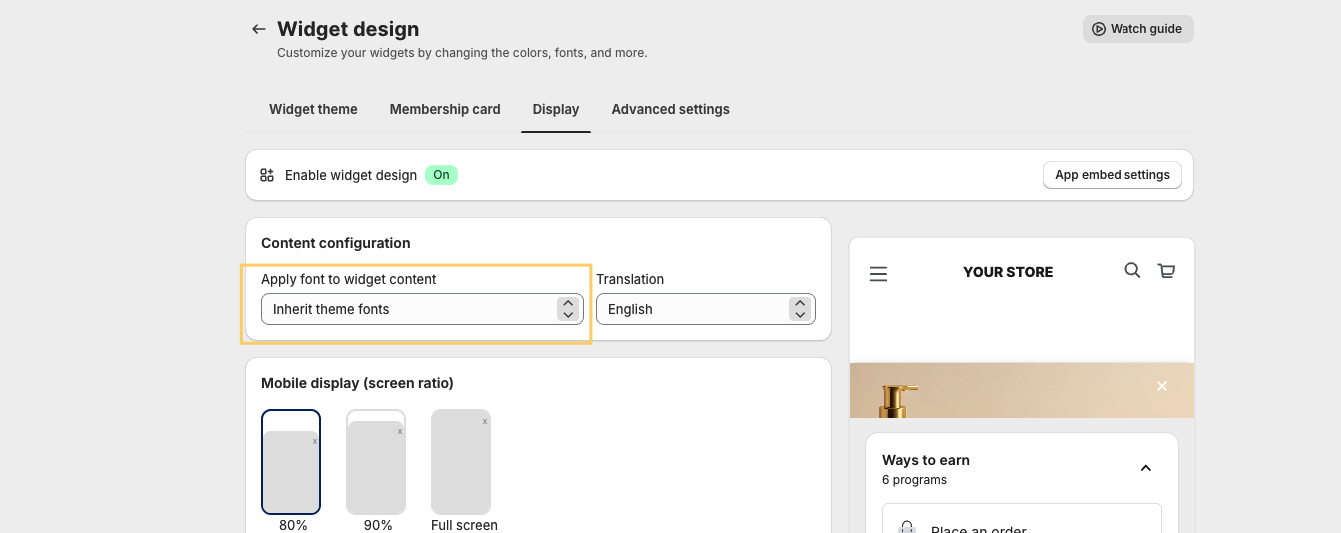Click the lock icon beside Place an order
Viewport: 1341px width, 533px height.
906,527
